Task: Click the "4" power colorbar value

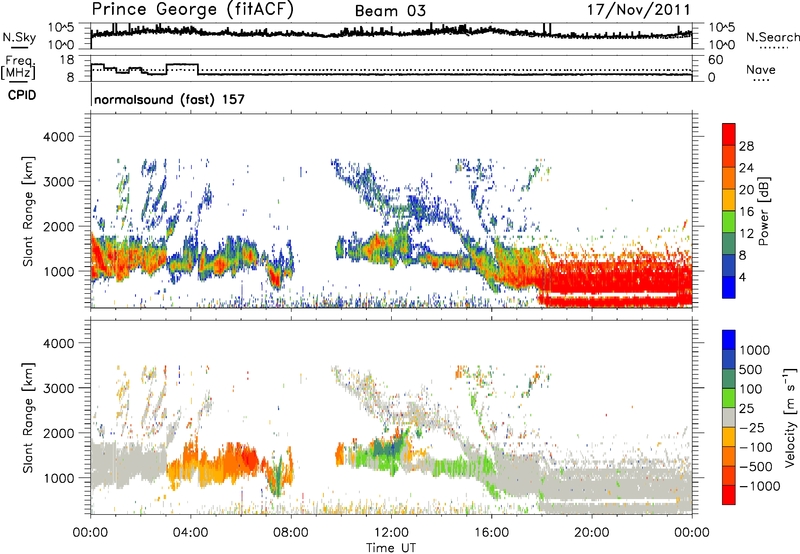Action: tap(742, 278)
